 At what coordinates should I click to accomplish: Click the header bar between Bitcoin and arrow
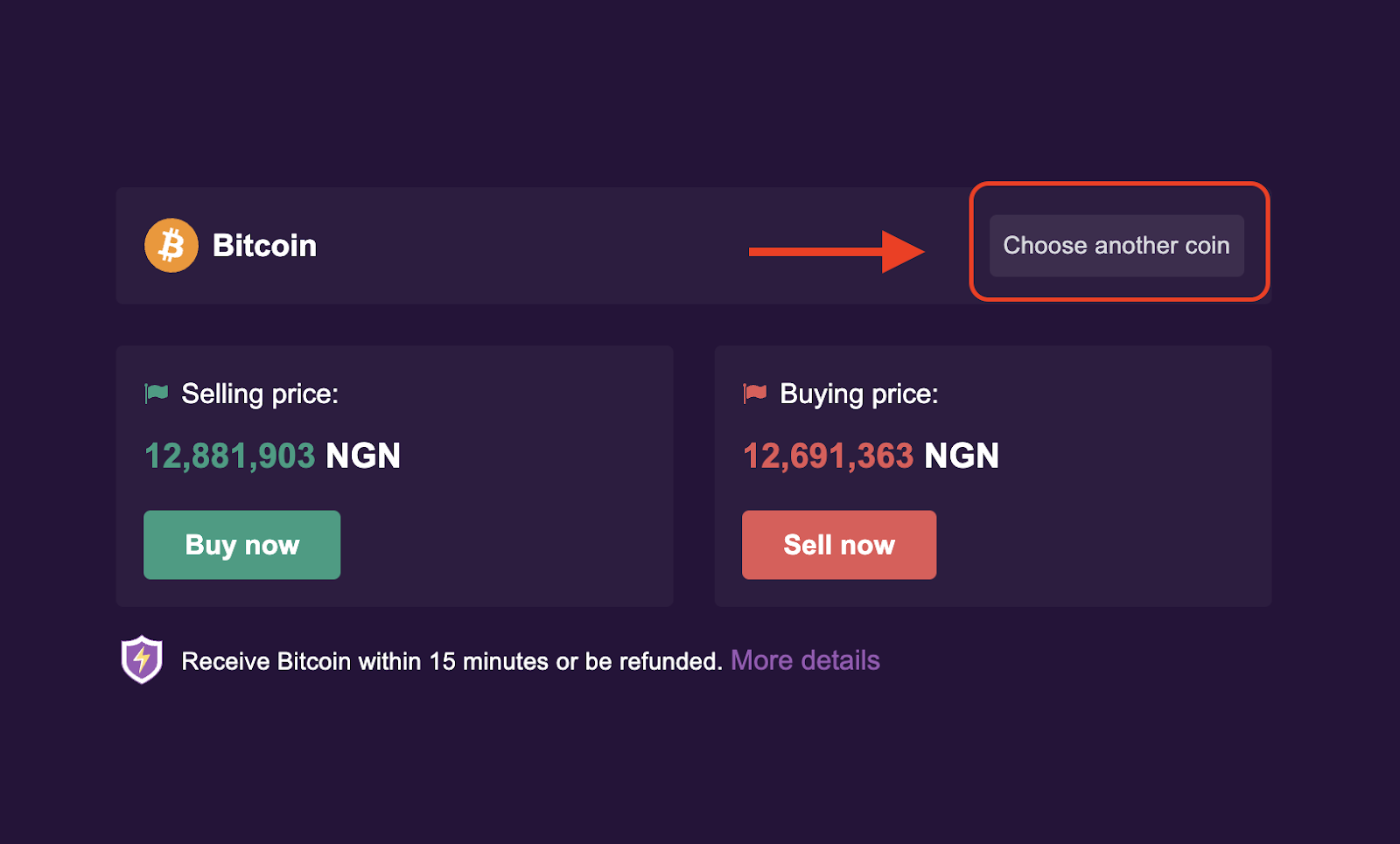525,246
